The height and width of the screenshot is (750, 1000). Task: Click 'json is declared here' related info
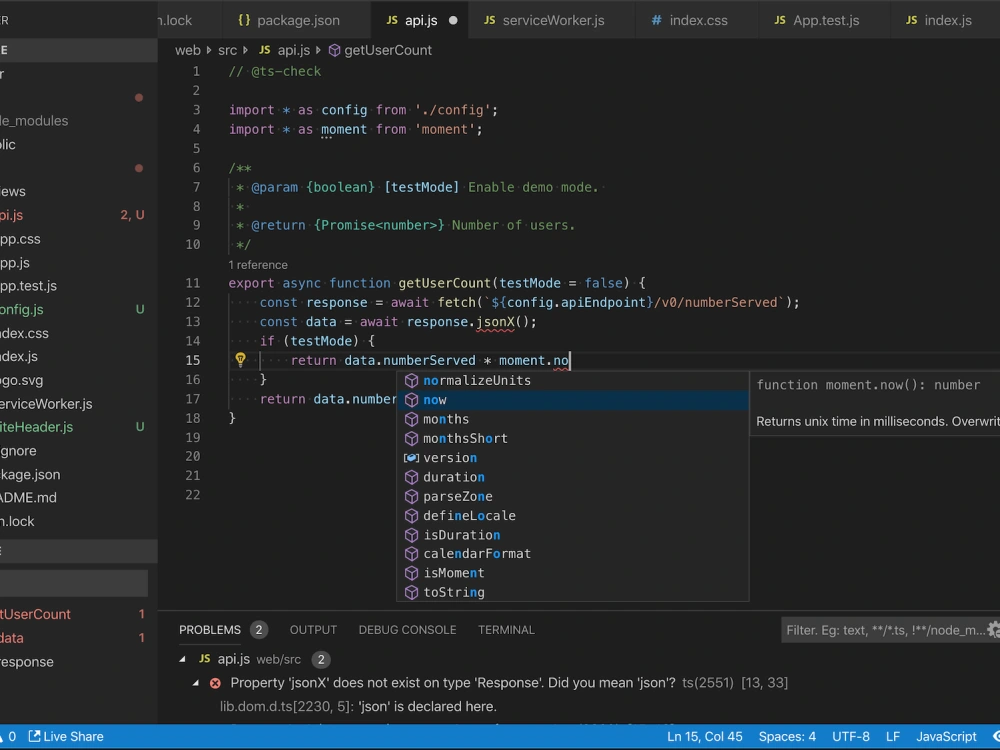[x=358, y=707]
